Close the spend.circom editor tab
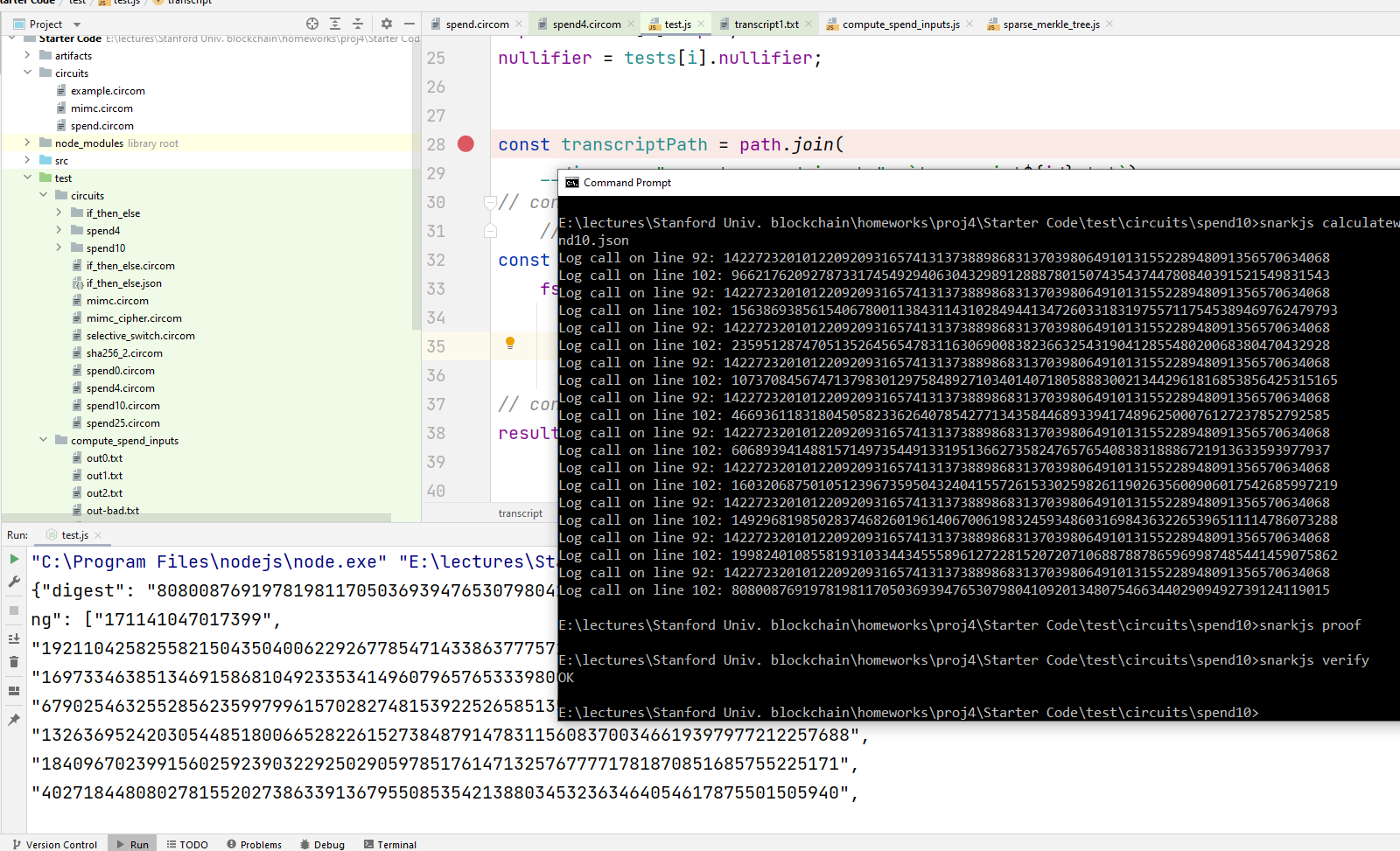The height and width of the screenshot is (851, 1400). tap(519, 24)
